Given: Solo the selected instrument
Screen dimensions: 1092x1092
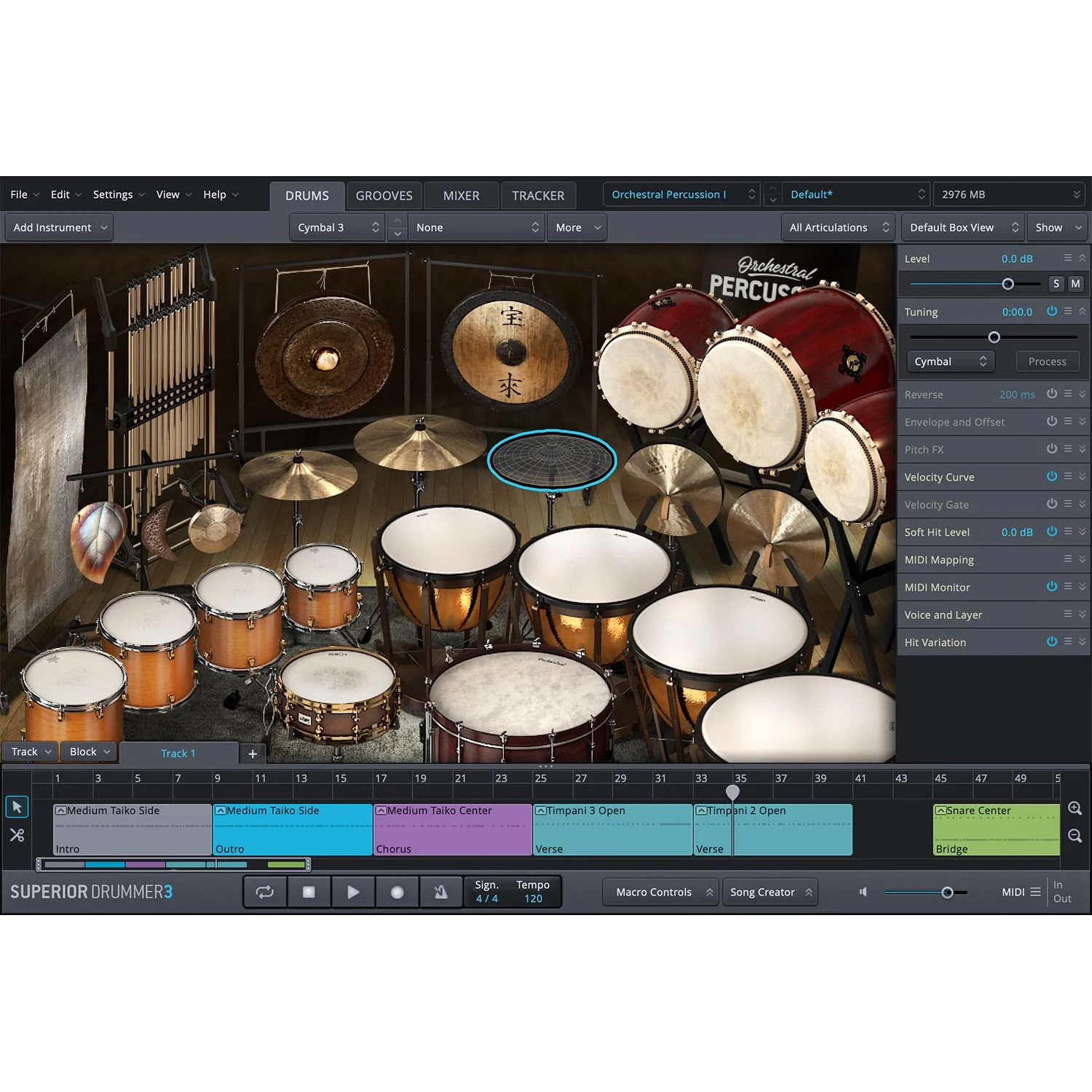Looking at the screenshot, I should [1056, 284].
